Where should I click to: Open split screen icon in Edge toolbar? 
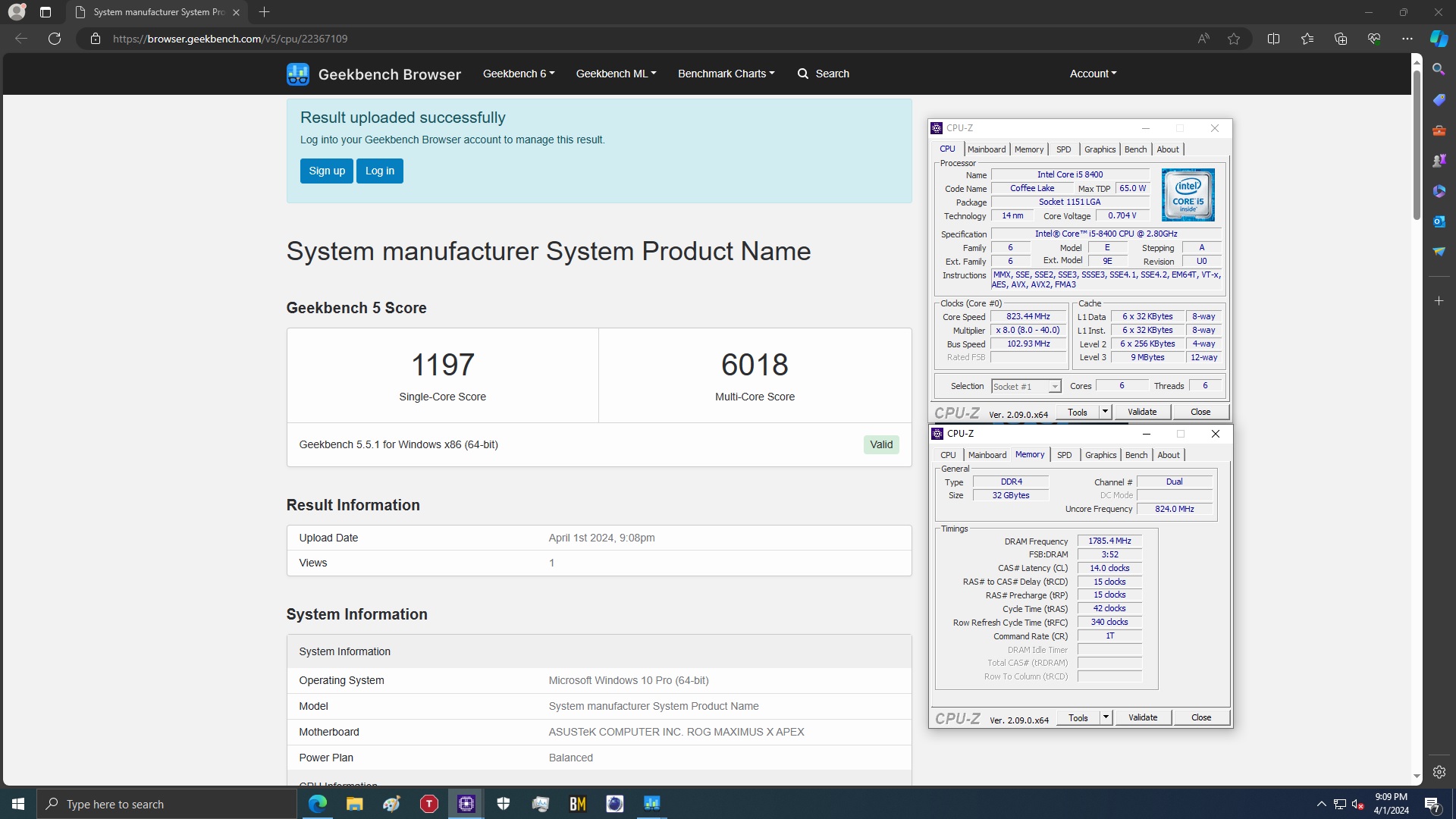pyautogui.click(x=1274, y=39)
